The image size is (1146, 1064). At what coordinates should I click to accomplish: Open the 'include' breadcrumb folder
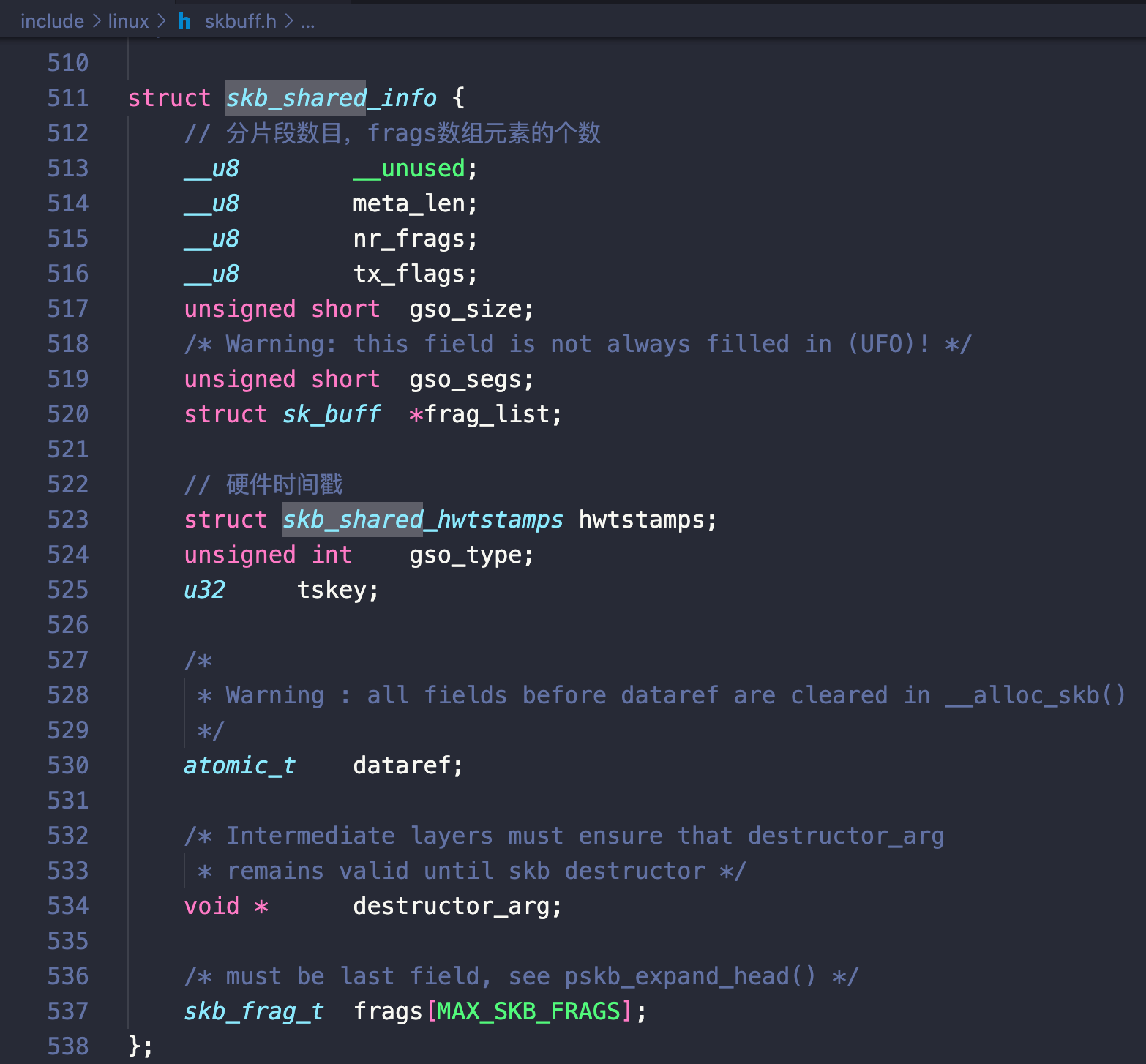click(52, 21)
